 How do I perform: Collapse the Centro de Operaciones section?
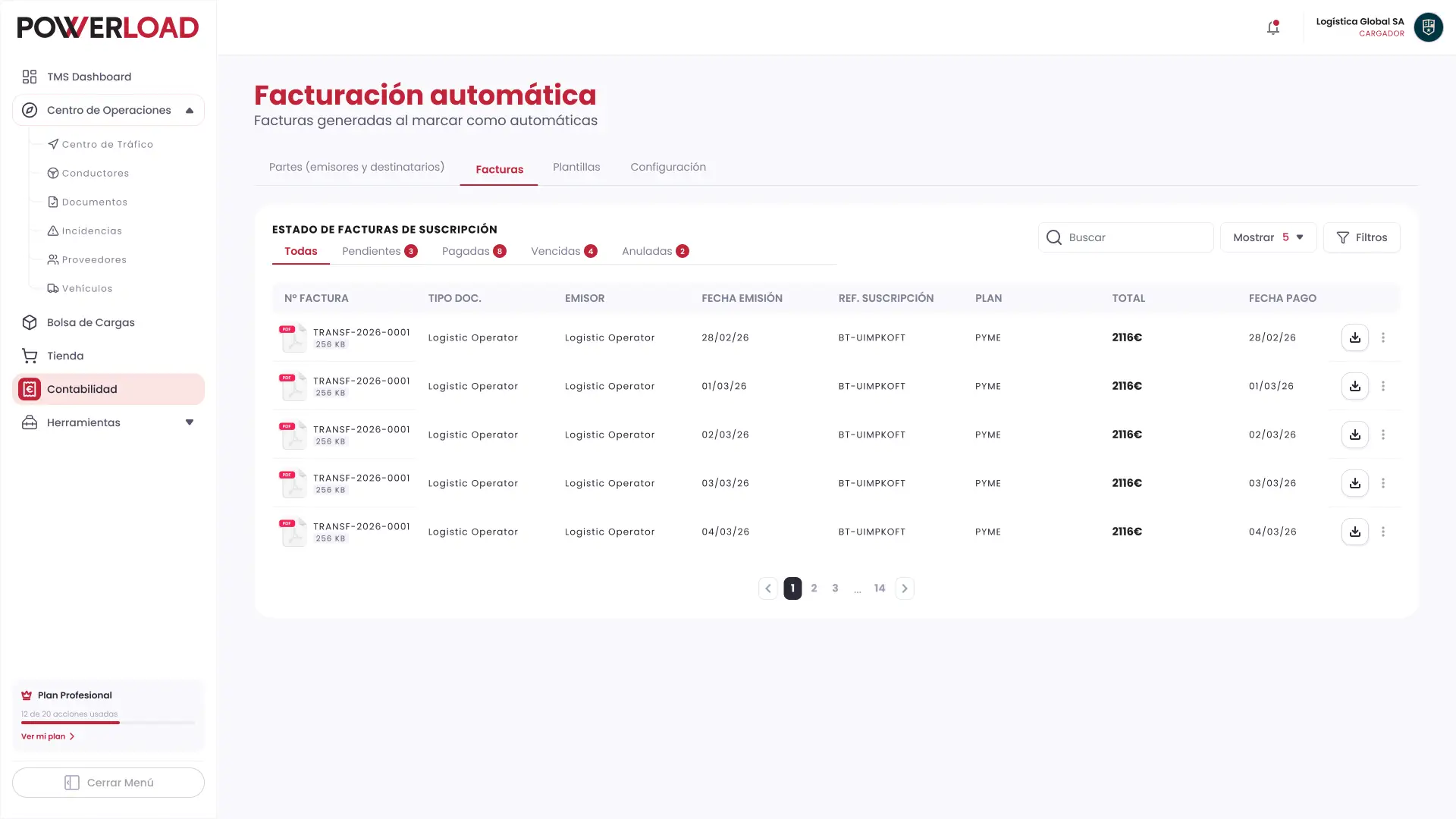190,111
